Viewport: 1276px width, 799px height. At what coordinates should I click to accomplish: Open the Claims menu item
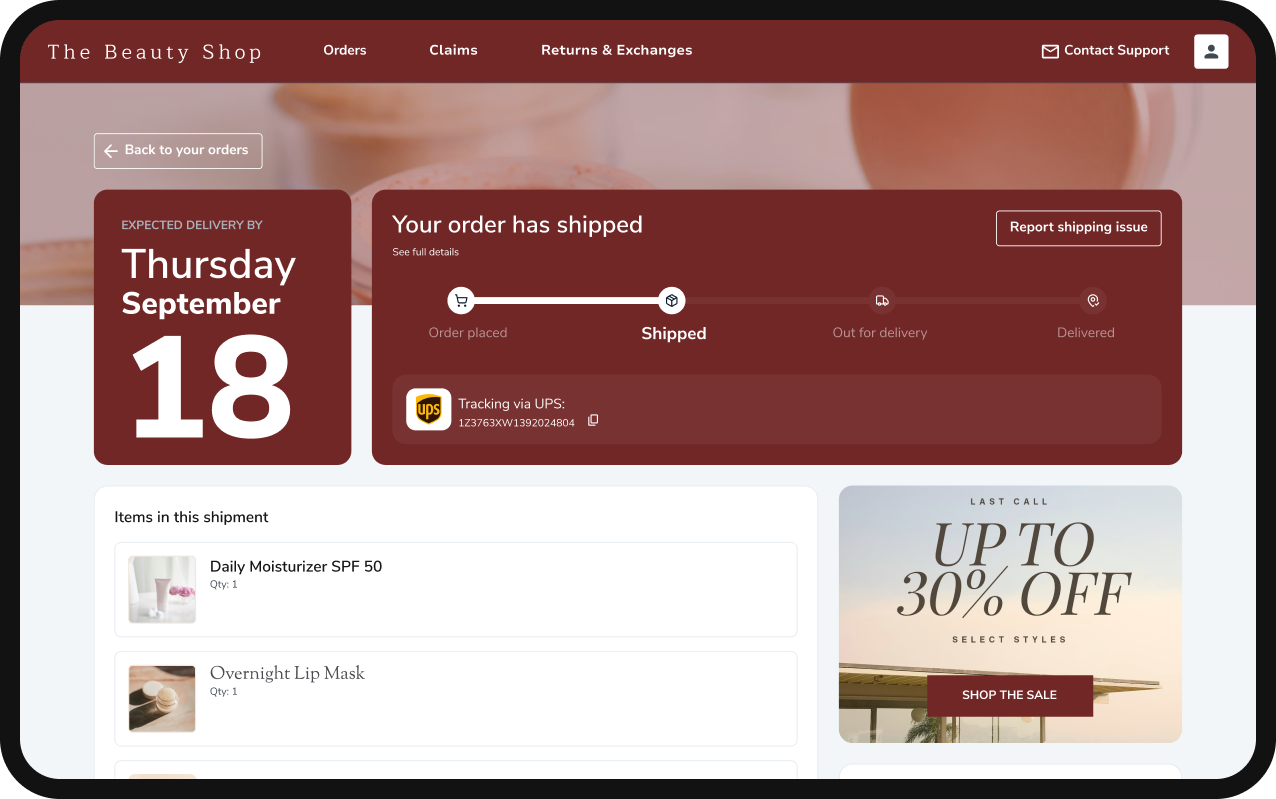pos(453,50)
